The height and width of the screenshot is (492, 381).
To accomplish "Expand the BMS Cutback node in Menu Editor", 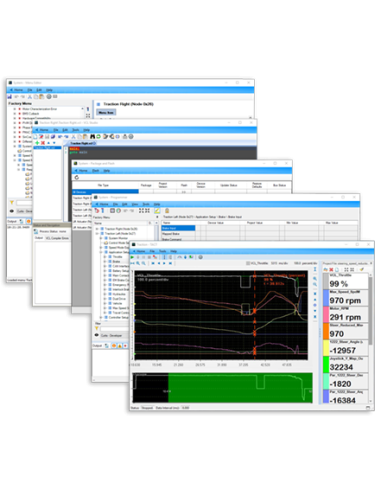I will click(15, 114).
